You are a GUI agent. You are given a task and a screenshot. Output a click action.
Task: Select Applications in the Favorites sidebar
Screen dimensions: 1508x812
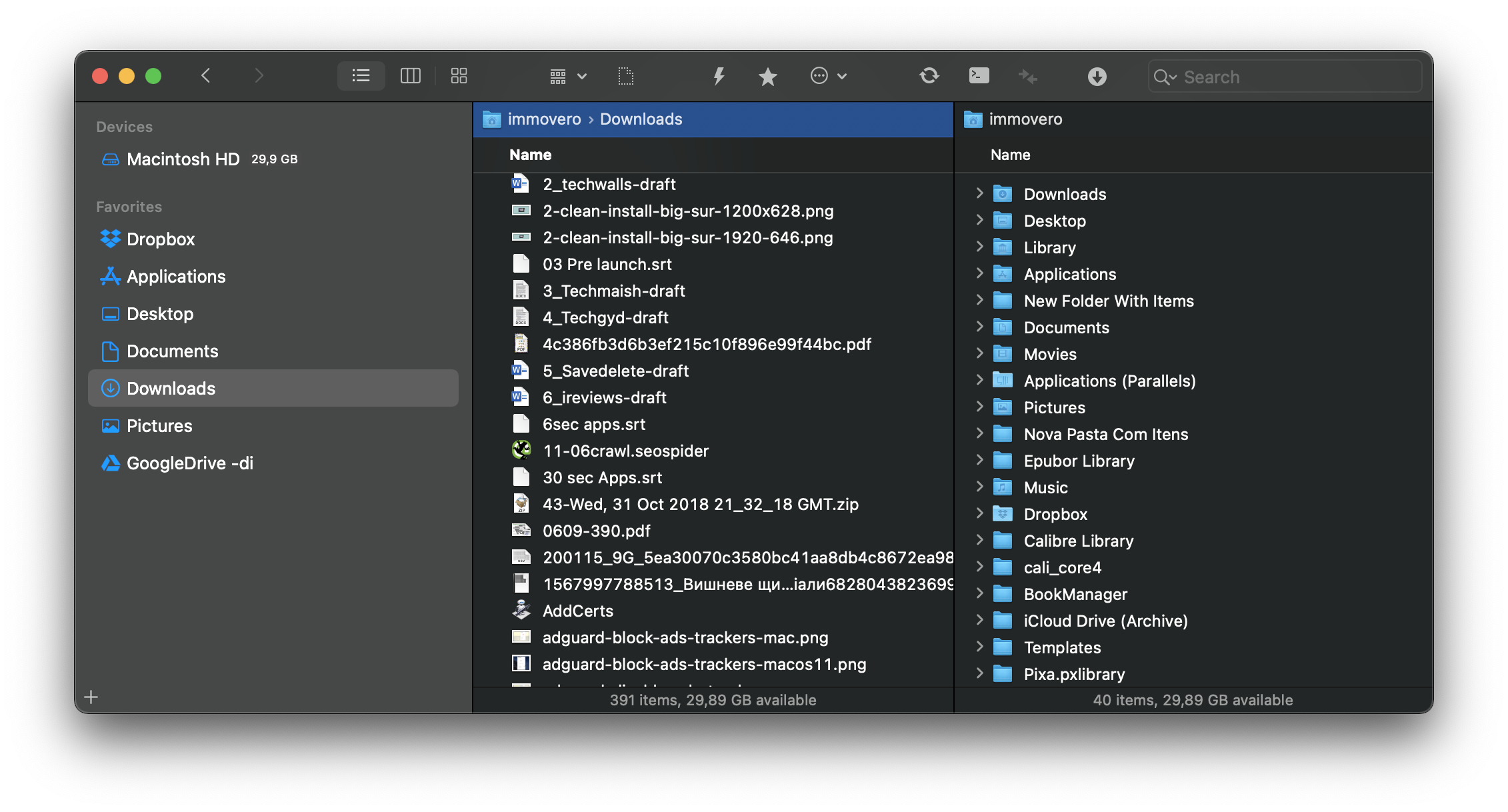tap(176, 276)
